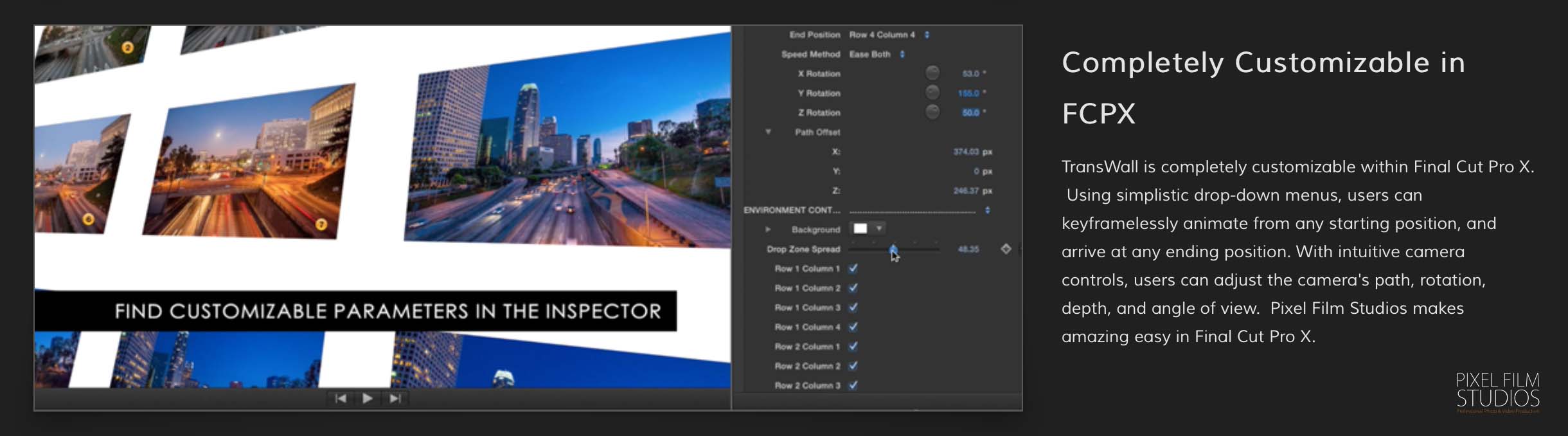Screen dimensions: 1568x436
Task: Click the X Rotation value 53.0
Action: (x=970, y=74)
